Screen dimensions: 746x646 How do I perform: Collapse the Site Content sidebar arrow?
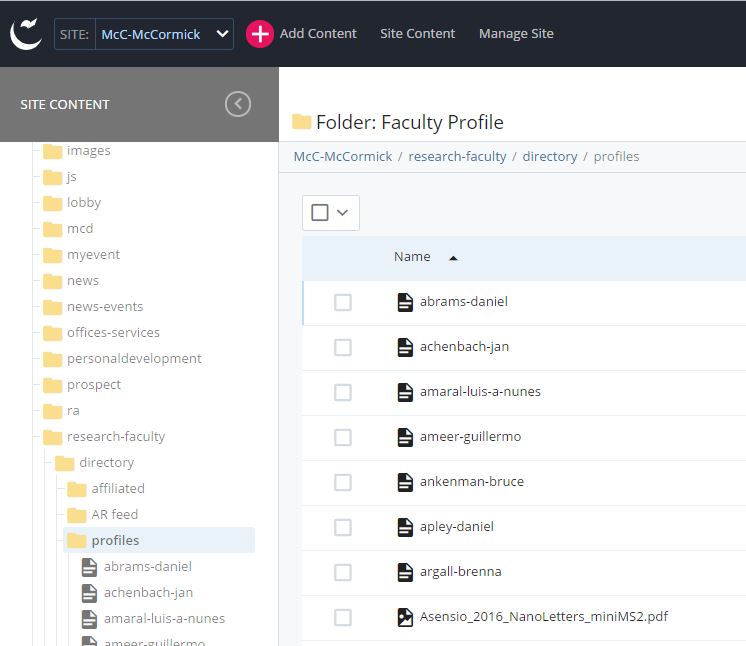(x=238, y=104)
